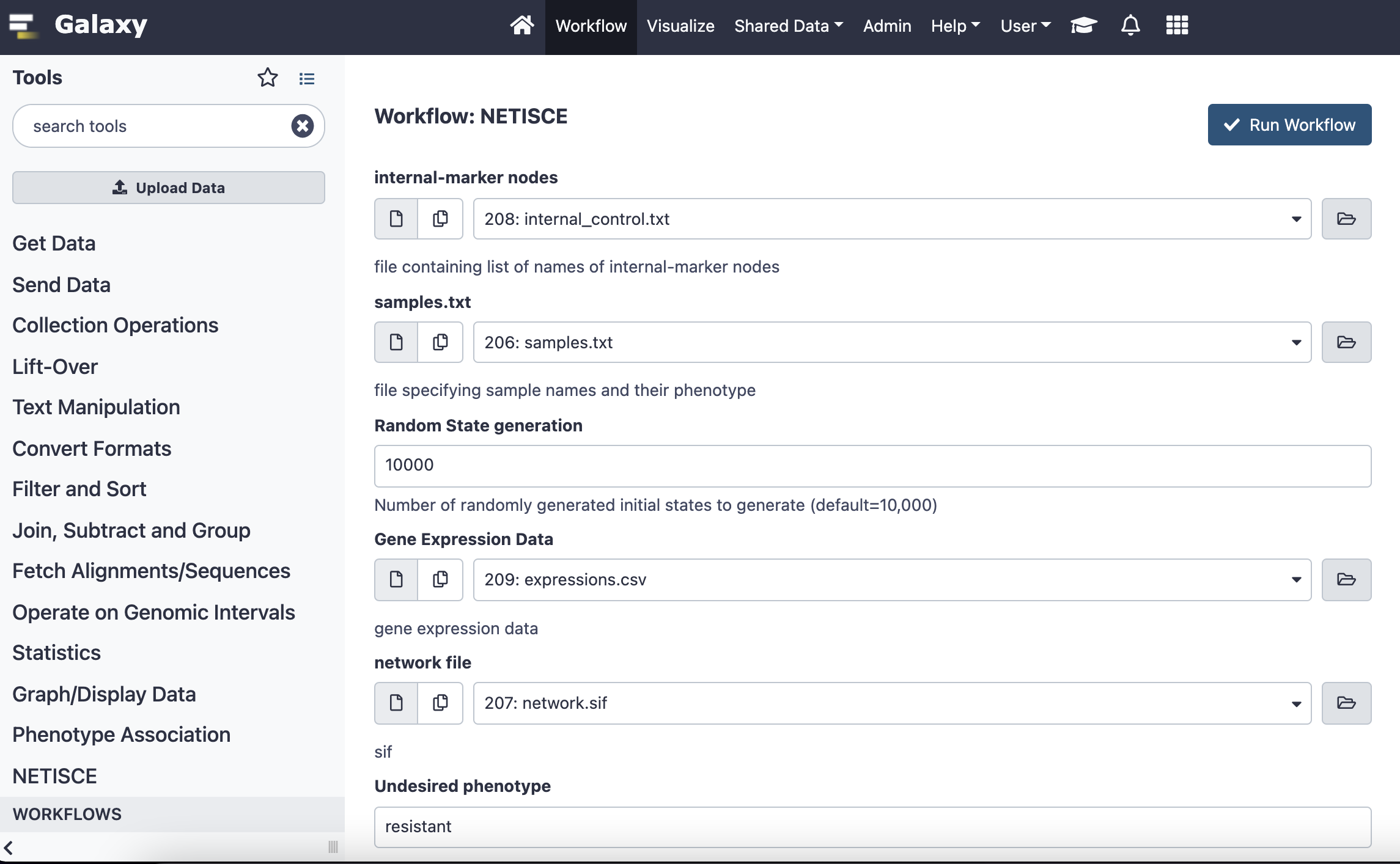This screenshot has width=1400, height=864.
Task: Select single dataset for samples.txt
Action: (396, 342)
